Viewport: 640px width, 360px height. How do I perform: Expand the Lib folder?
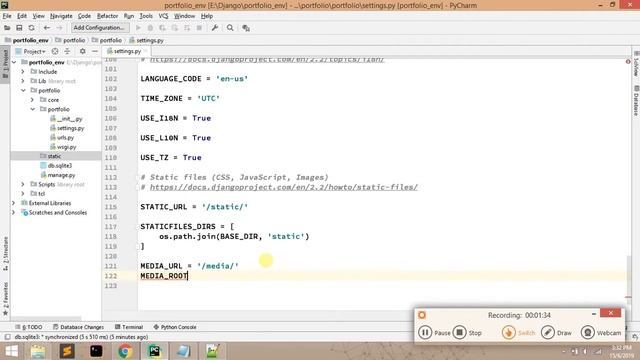click(x=23, y=81)
